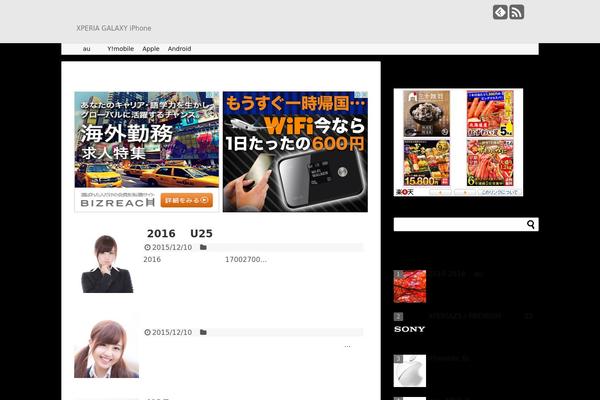Open the Y!mobile menu item
This screenshot has width=600, height=400.
tap(120, 49)
